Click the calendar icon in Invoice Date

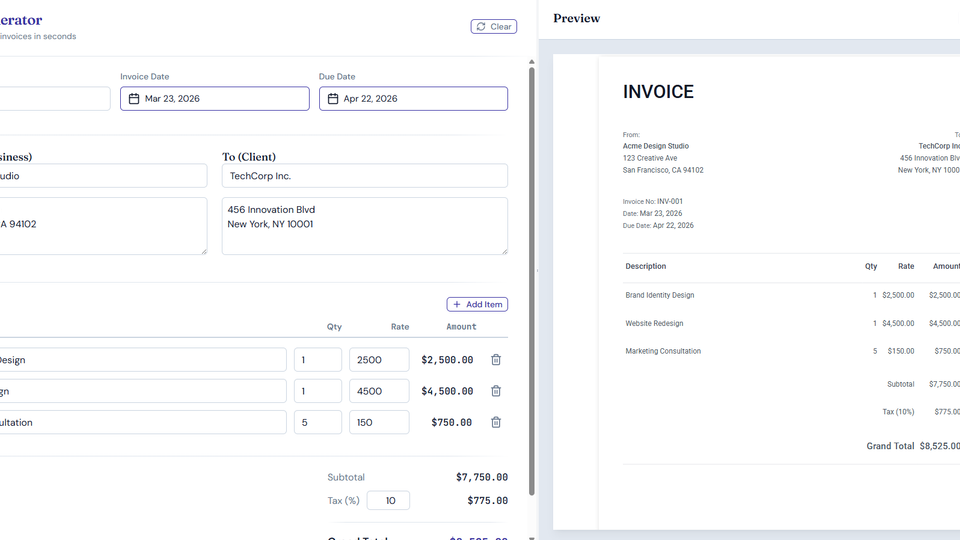click(x=134, y=99)
